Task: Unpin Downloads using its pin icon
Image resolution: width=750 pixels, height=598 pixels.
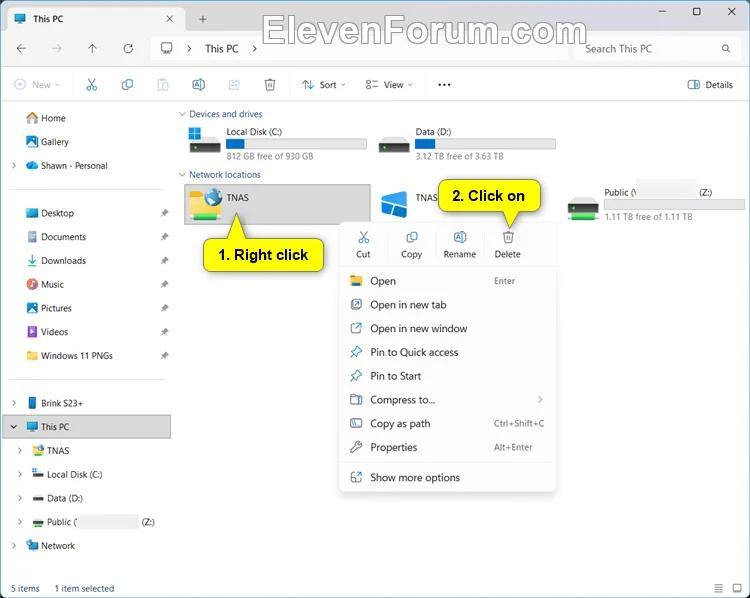Action: point(165,260)
